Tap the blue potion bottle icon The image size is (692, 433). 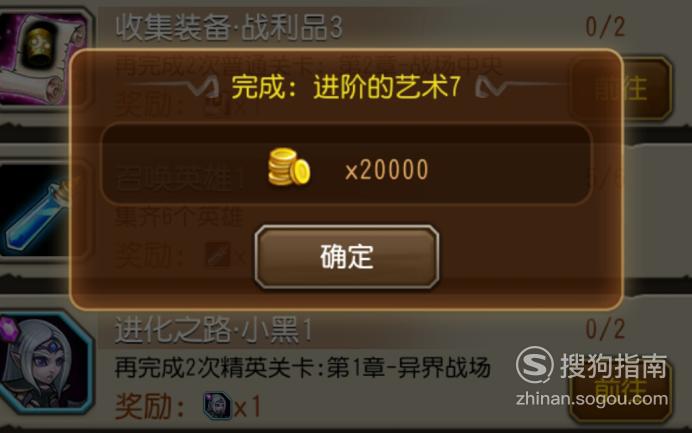pos(38,214)
